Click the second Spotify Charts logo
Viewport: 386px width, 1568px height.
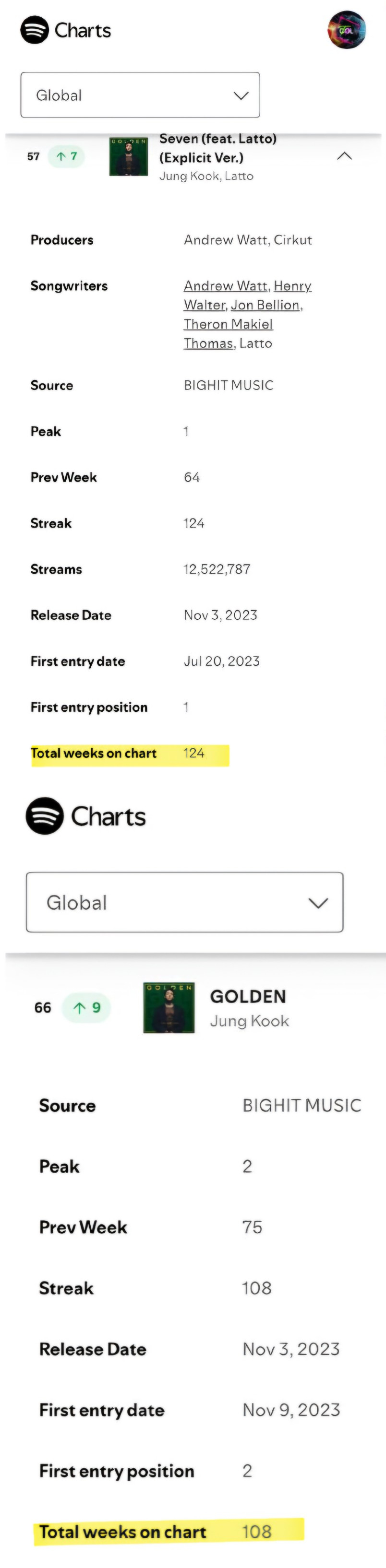(86, 815)
